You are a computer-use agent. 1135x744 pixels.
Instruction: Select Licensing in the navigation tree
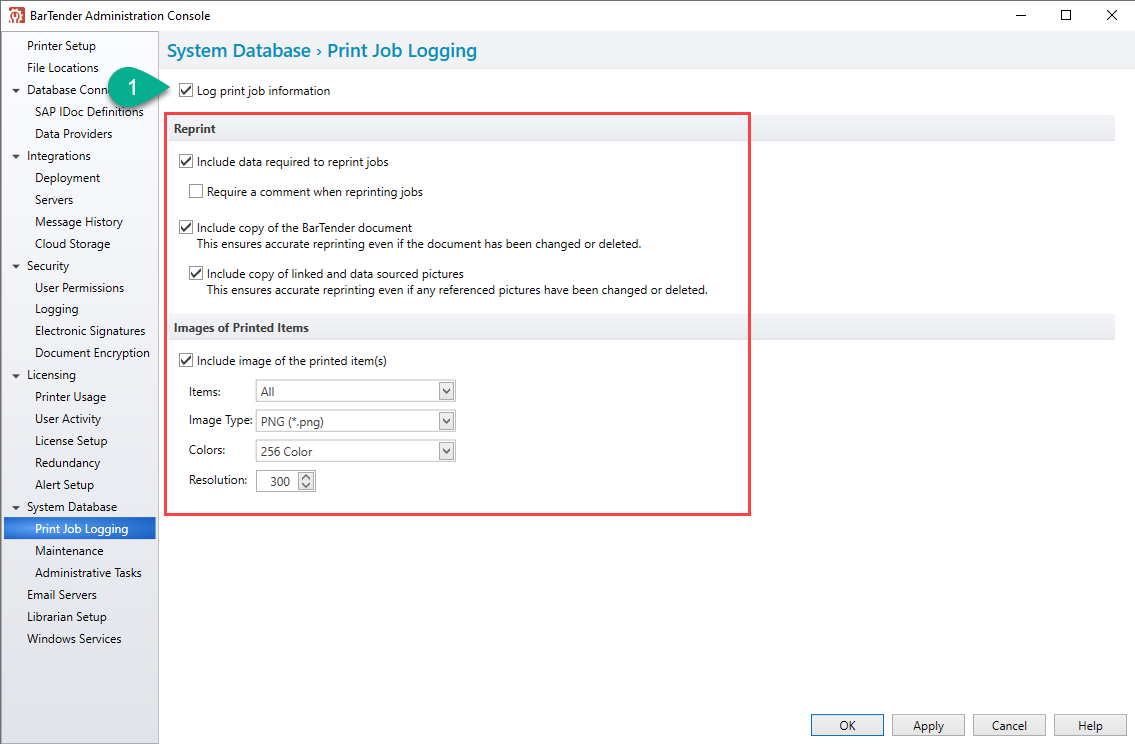(x=51, y=375)
